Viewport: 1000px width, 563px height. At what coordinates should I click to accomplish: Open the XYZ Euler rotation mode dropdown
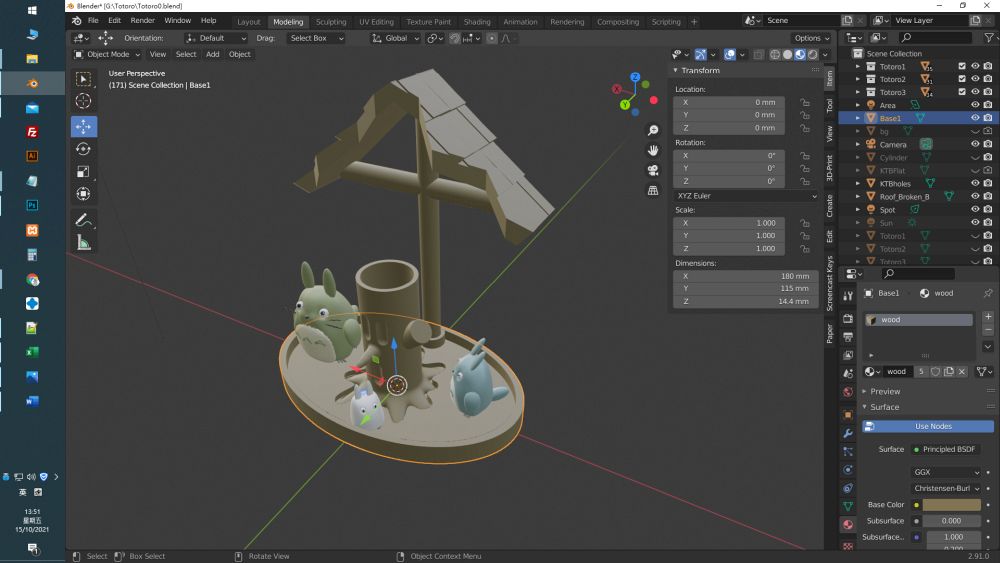coord(747,196)
